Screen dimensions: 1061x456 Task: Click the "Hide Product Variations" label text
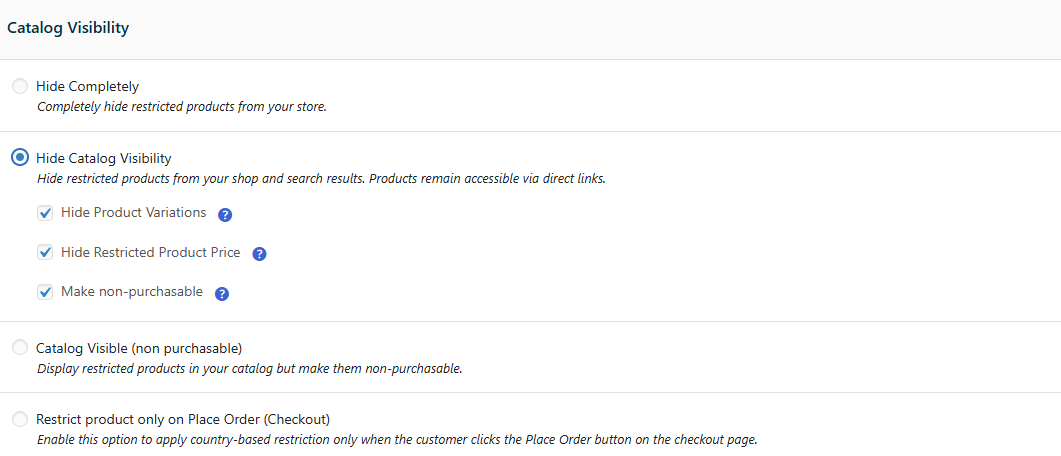pyautogui.click(x=133, y=213)
